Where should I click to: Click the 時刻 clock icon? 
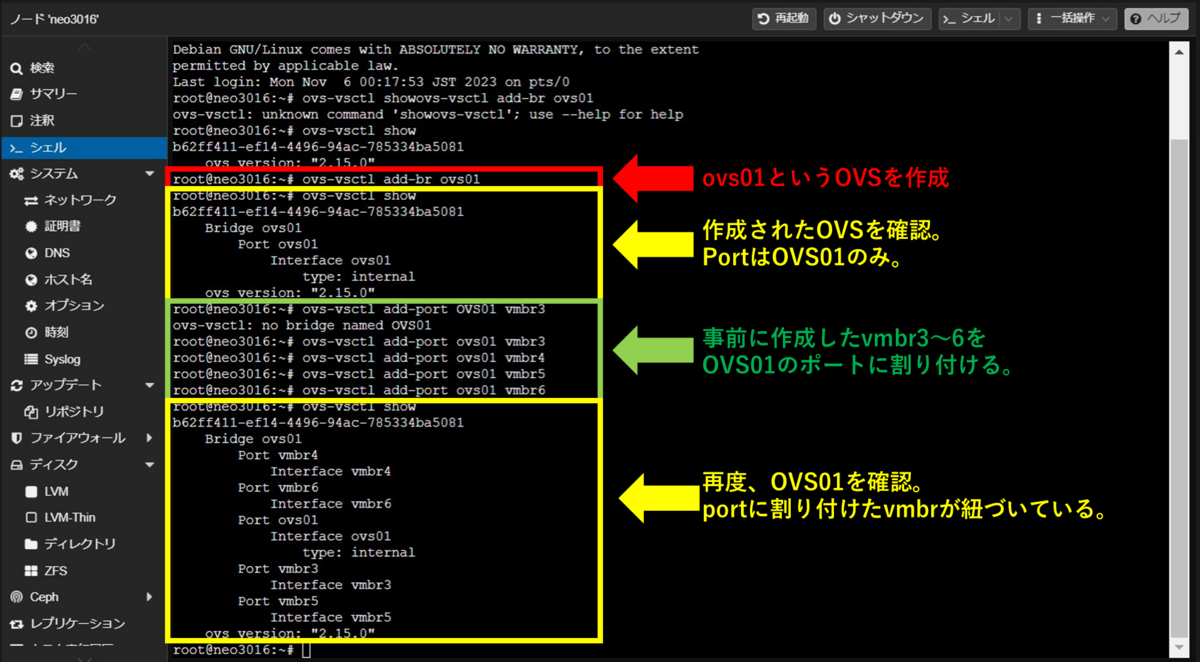[31, 333]
